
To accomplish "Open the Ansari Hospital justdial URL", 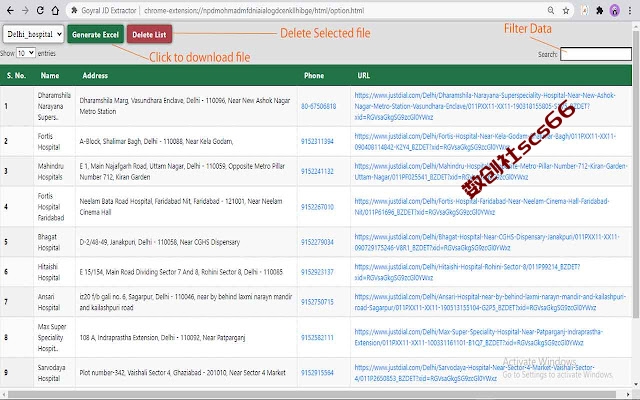I will coord(490,302).
